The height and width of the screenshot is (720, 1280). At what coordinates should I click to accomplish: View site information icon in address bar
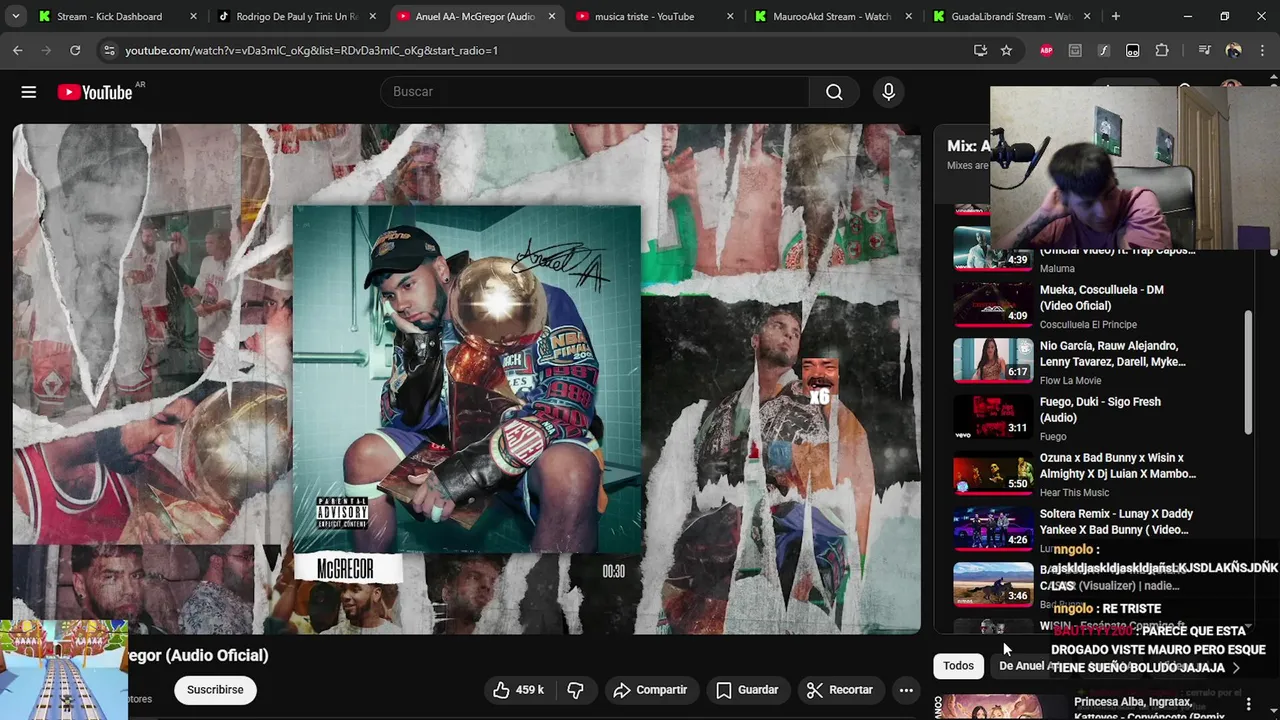pos(109,50)
